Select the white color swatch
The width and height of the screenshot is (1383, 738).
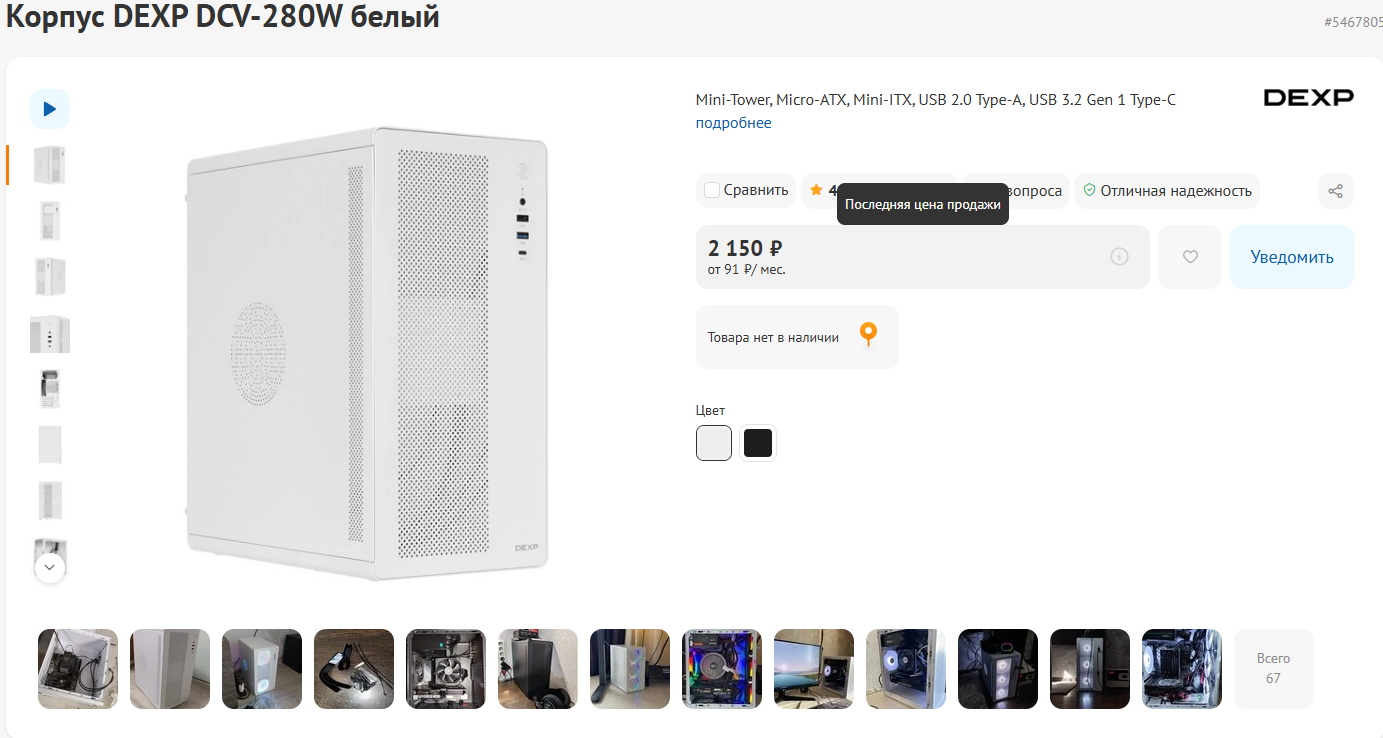(x=714, y=443)
